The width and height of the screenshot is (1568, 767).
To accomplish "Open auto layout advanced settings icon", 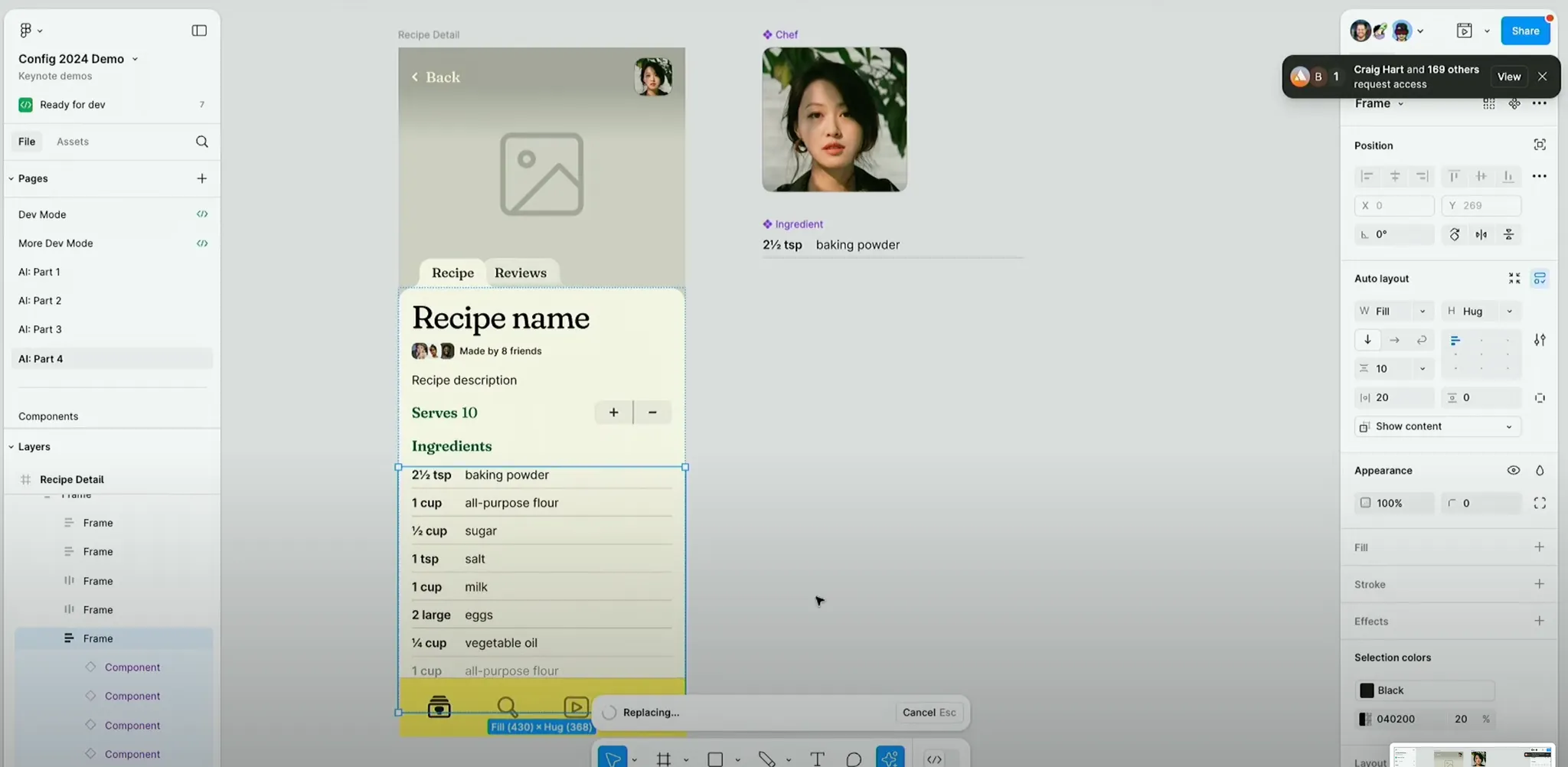I will [1540, 340].
